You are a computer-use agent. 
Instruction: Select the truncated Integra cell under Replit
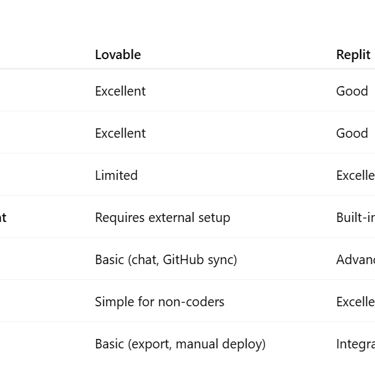pyautogui.click(x=355, y=344)
